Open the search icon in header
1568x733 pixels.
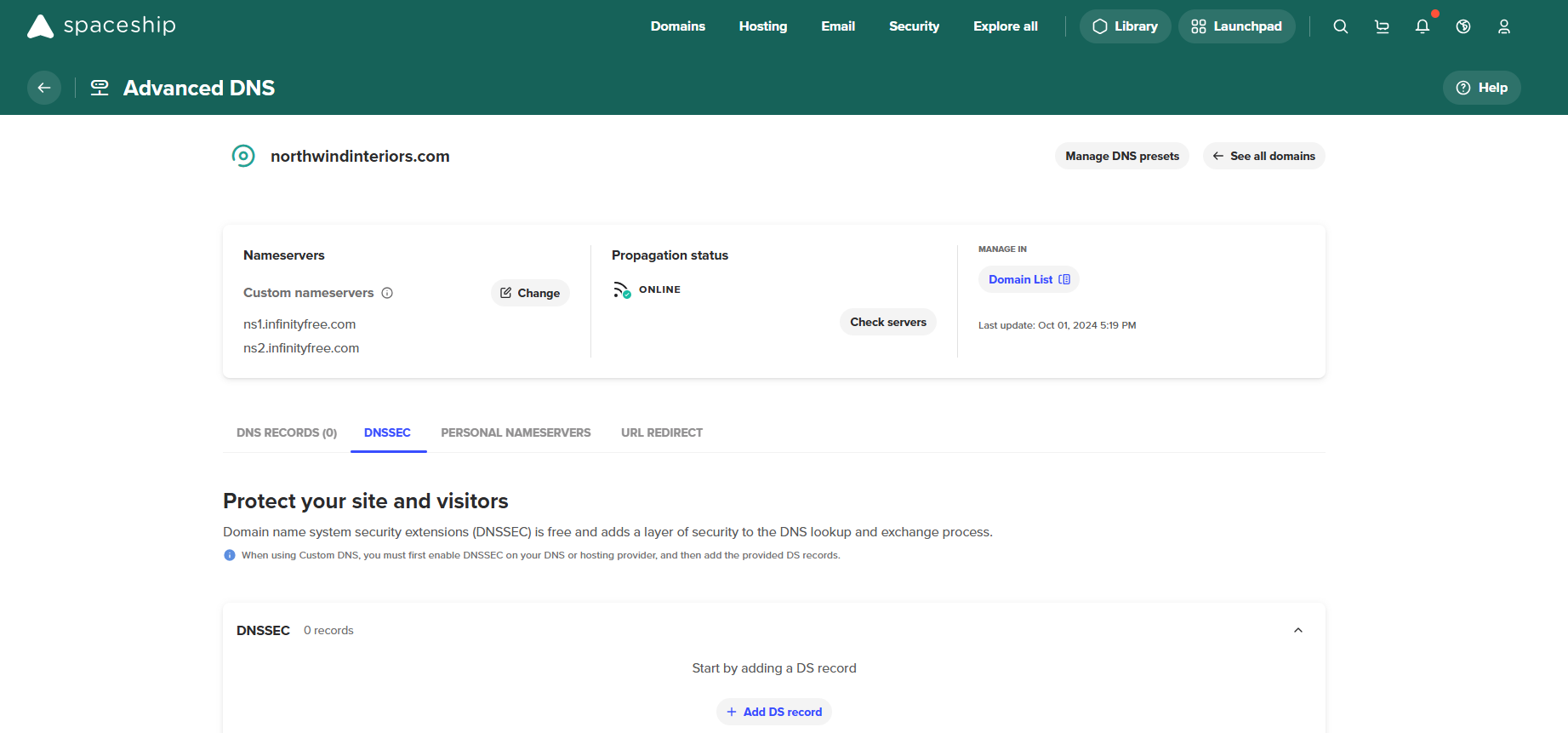(x=1340, y=26)
